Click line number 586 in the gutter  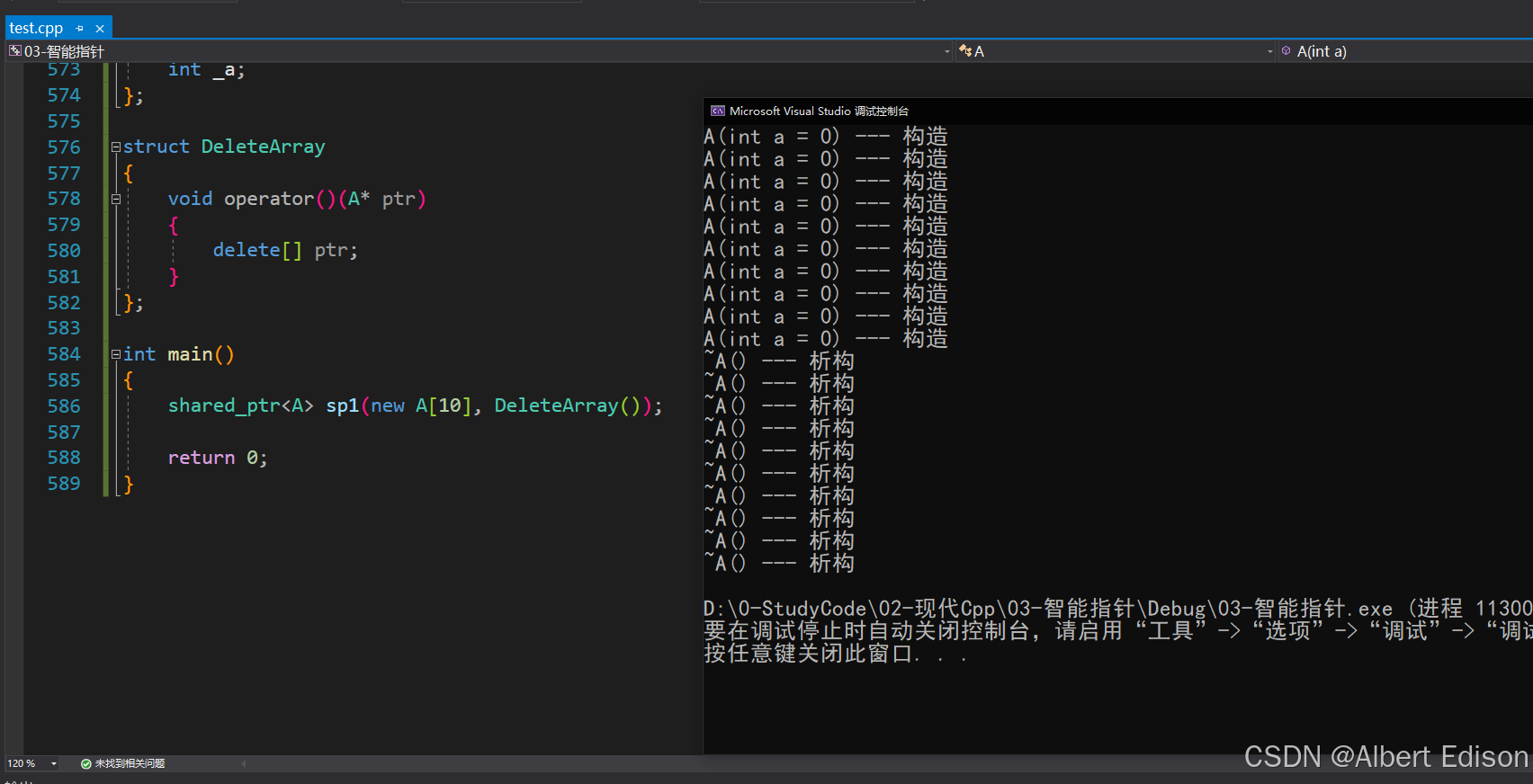[x=64, y=405]
